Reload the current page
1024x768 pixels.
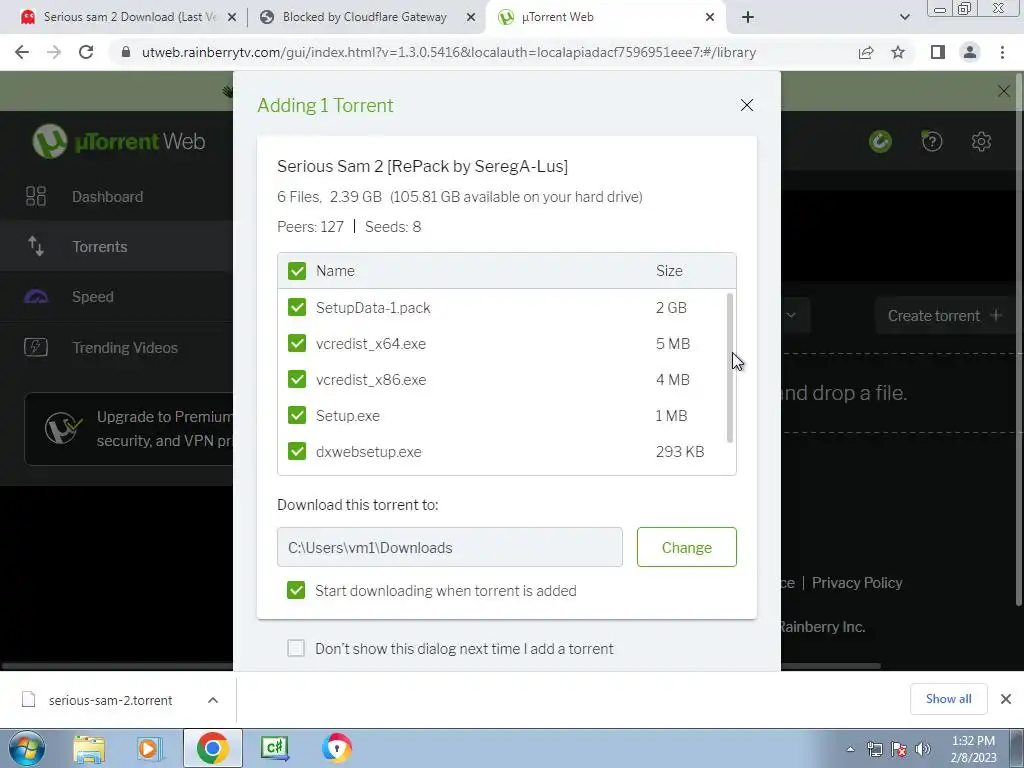86,52
